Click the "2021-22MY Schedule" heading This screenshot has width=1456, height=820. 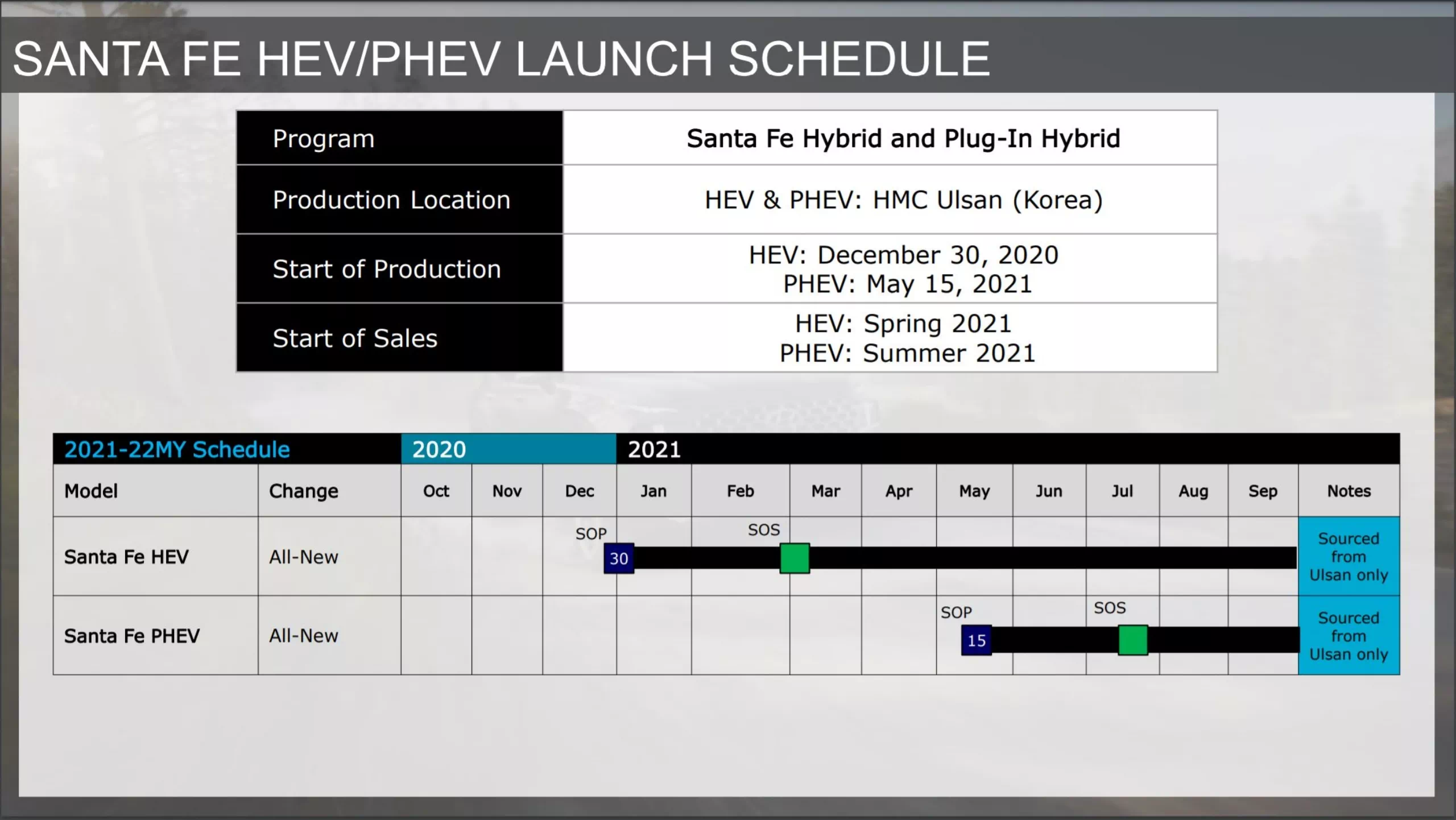point(177,450)
